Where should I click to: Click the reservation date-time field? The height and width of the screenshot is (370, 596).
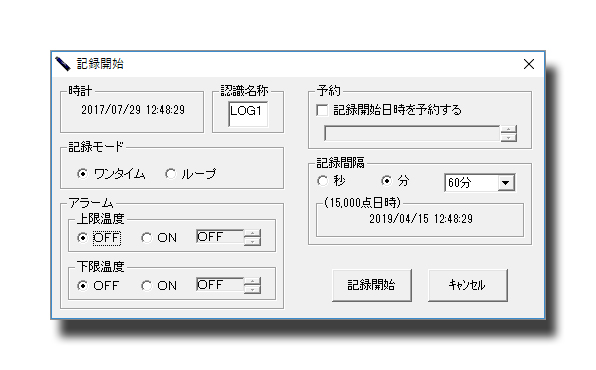click(412, 133)
